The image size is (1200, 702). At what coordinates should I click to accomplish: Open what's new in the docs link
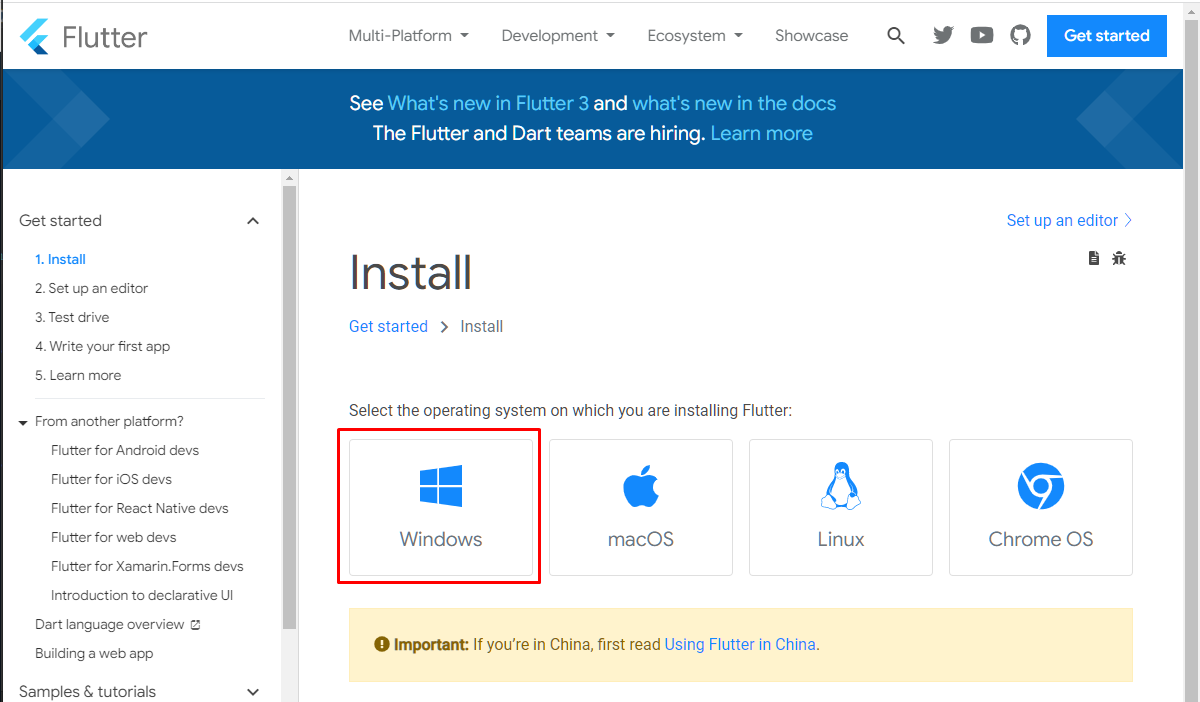click(734, 103)
